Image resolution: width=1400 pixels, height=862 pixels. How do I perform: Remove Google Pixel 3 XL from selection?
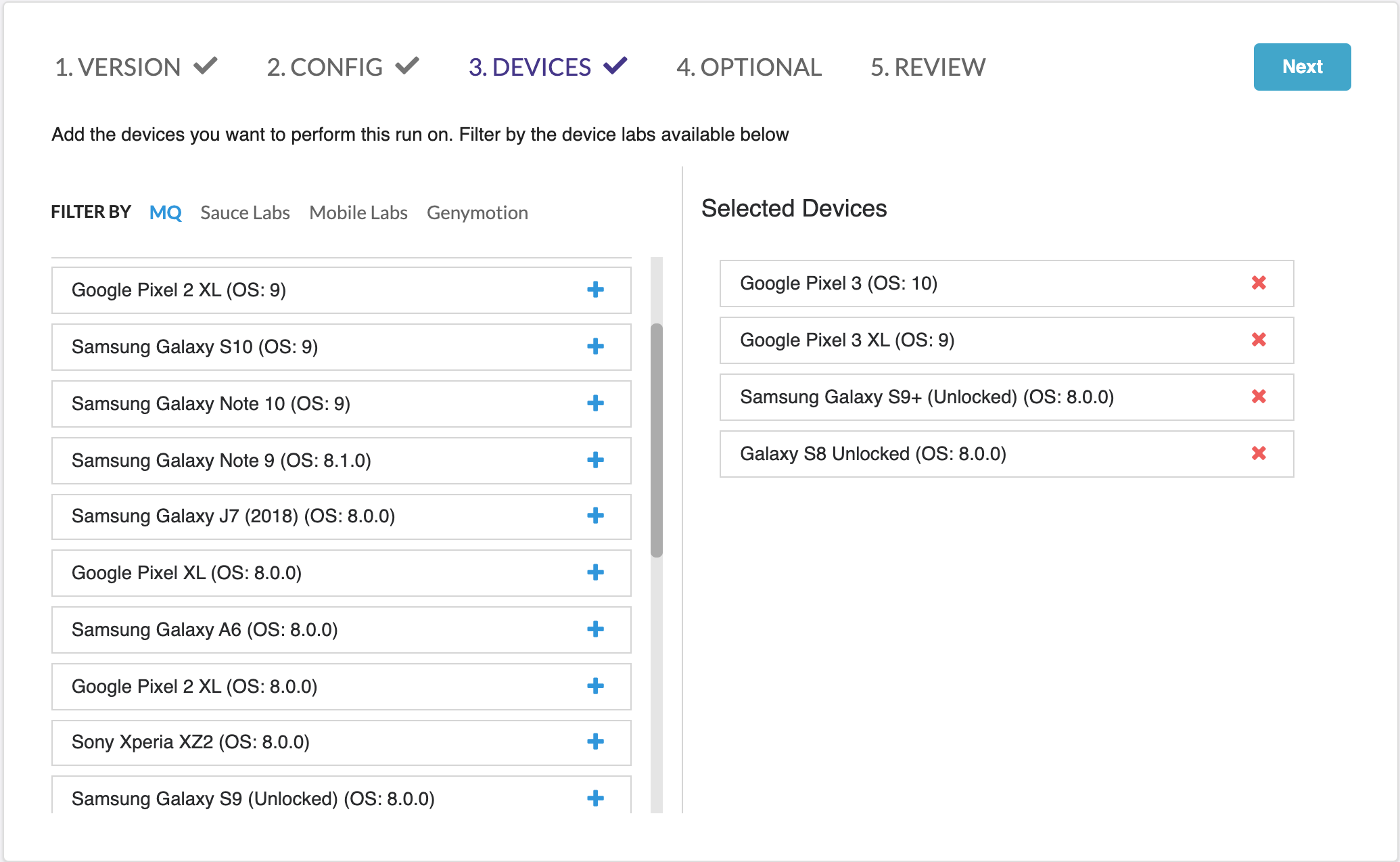1259,340
